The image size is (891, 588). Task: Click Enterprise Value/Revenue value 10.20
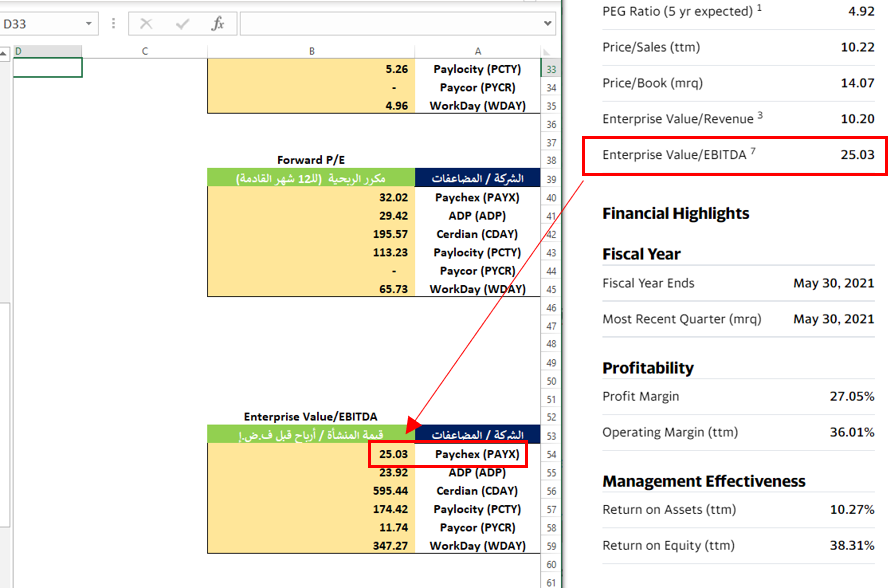click(x=857, y=118)
